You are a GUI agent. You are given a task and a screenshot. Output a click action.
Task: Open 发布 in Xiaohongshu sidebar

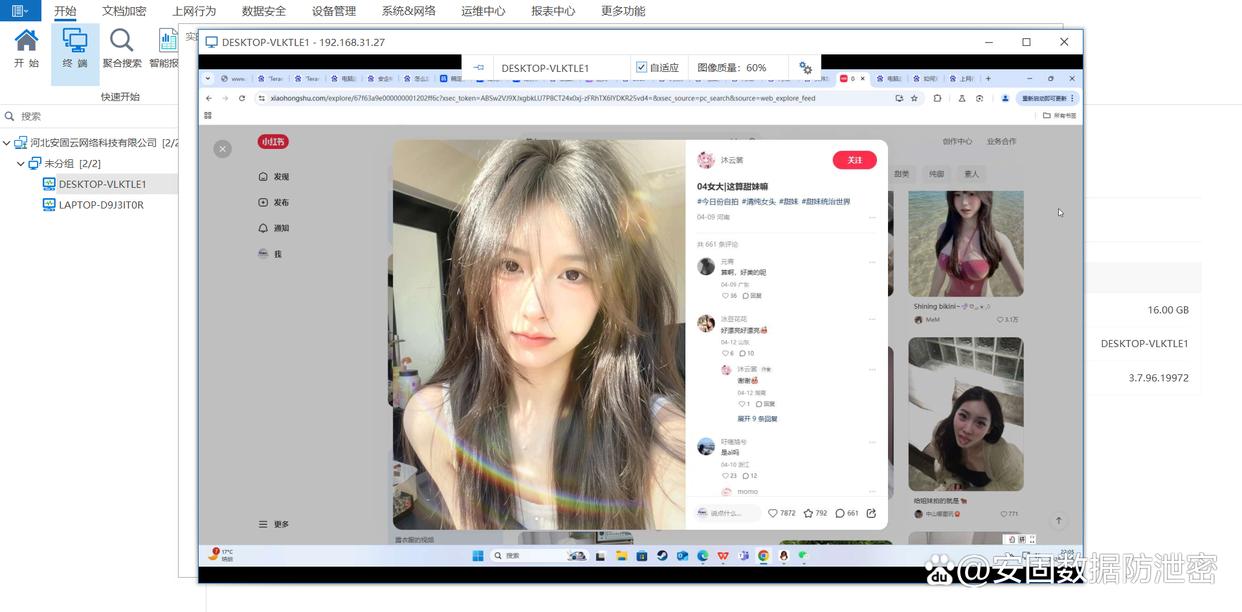pos(275,202)
